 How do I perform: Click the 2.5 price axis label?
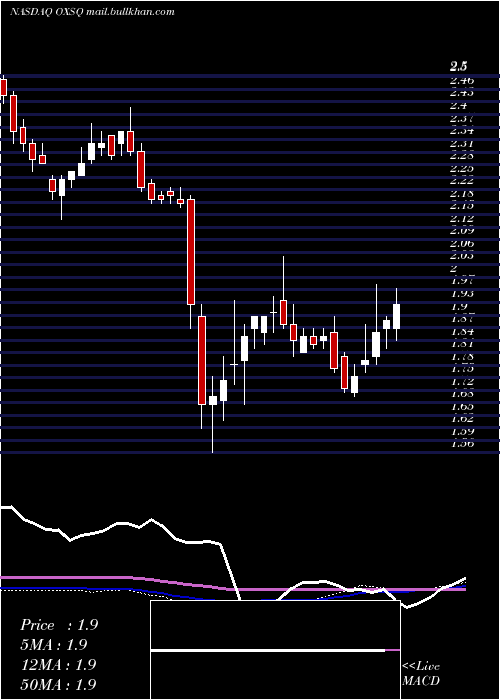(458, 67)
